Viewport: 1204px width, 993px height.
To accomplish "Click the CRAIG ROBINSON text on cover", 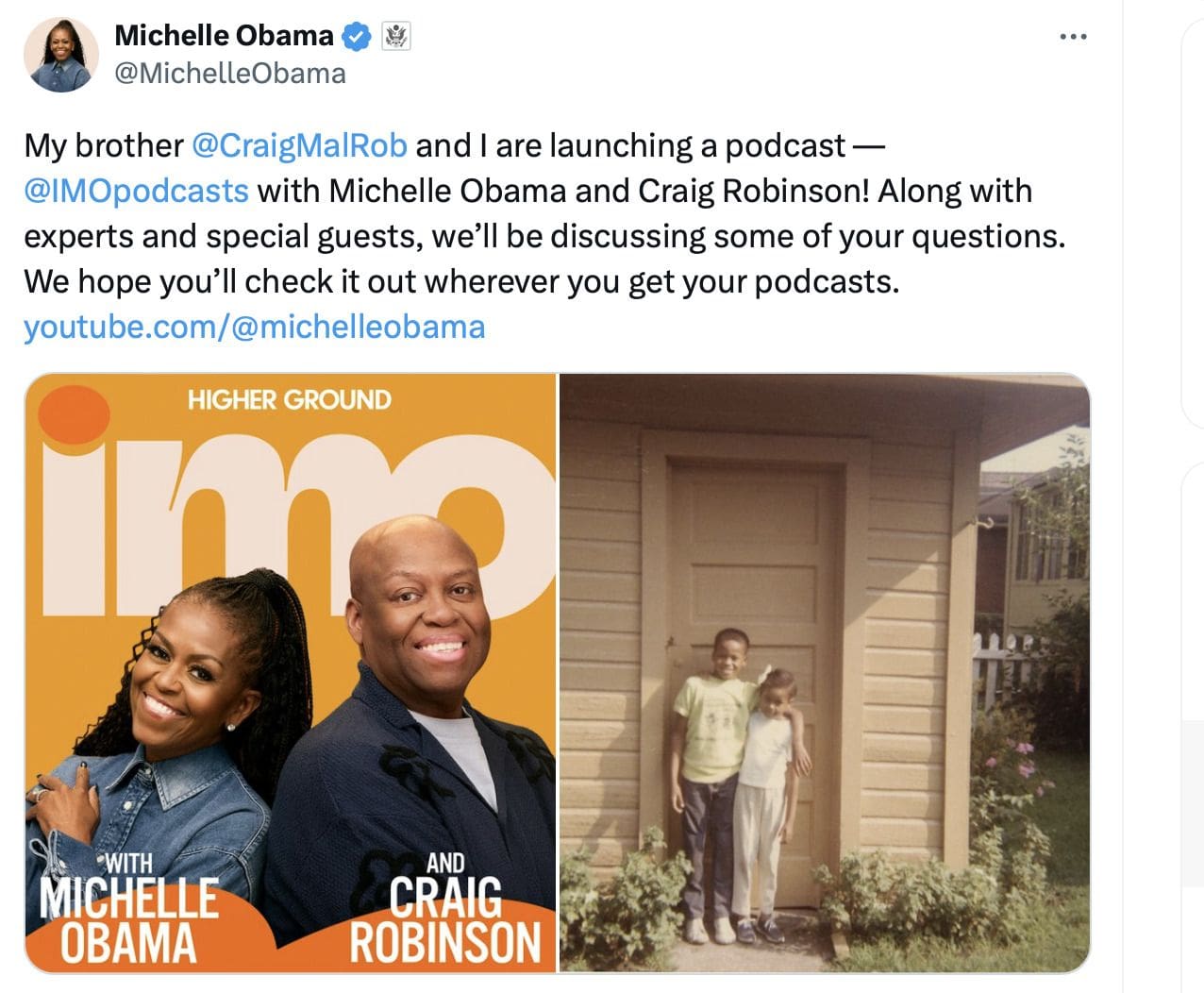I will click(444, 919).
